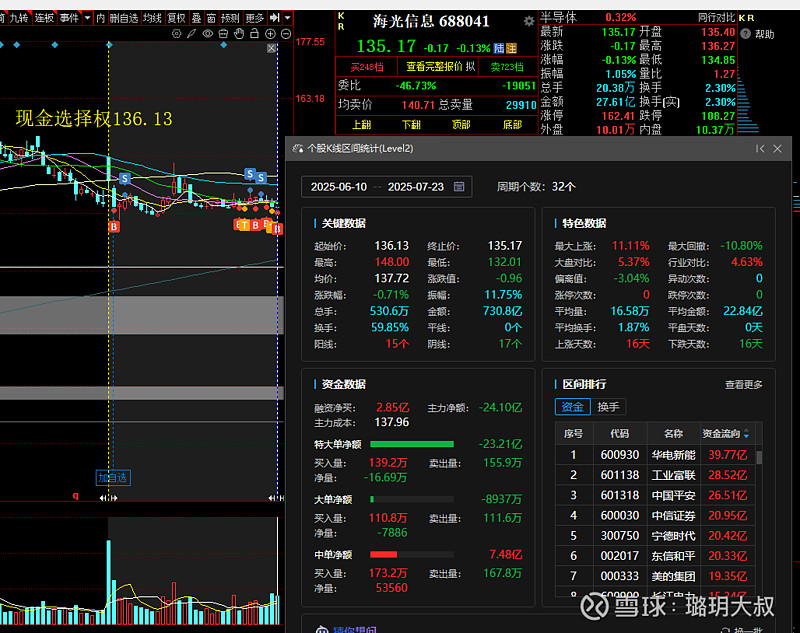Open 复权 adjustment option in toolbar
Viewport: 800px width, 633px height.
(177, 18)
